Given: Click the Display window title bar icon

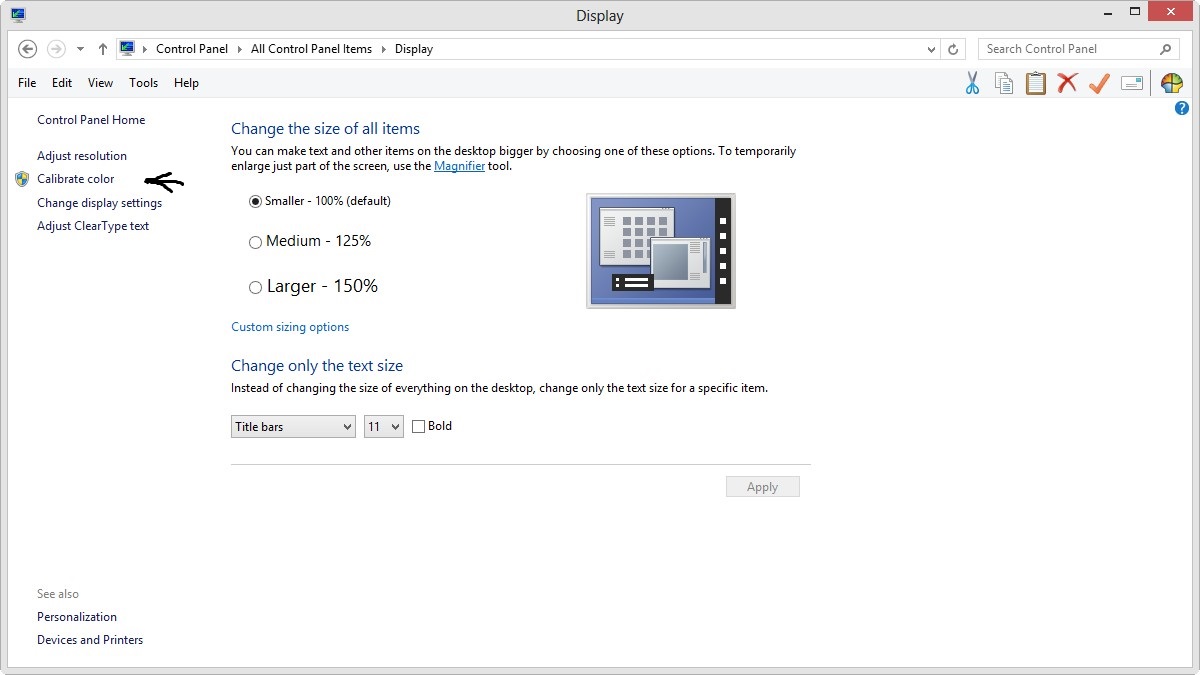Looking at the screenshot, I should coord(18,14).
